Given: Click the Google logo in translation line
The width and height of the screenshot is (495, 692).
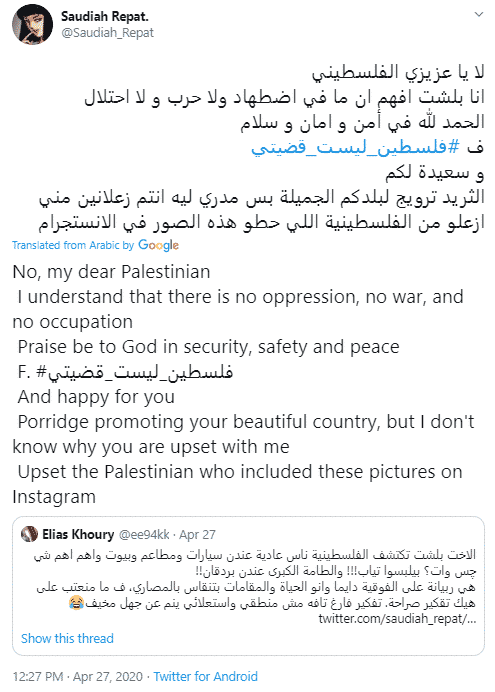Looking at the screenshot, I should coord(158,245).
